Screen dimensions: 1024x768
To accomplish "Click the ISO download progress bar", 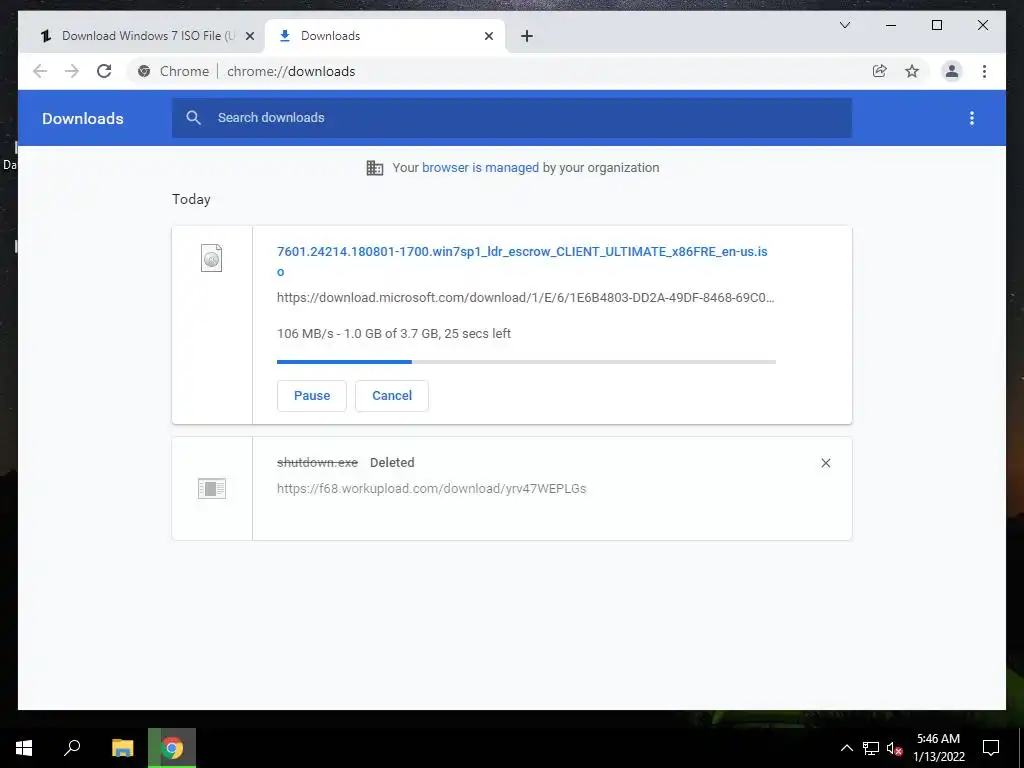I will pyautogui.click(x=526, y=362).
